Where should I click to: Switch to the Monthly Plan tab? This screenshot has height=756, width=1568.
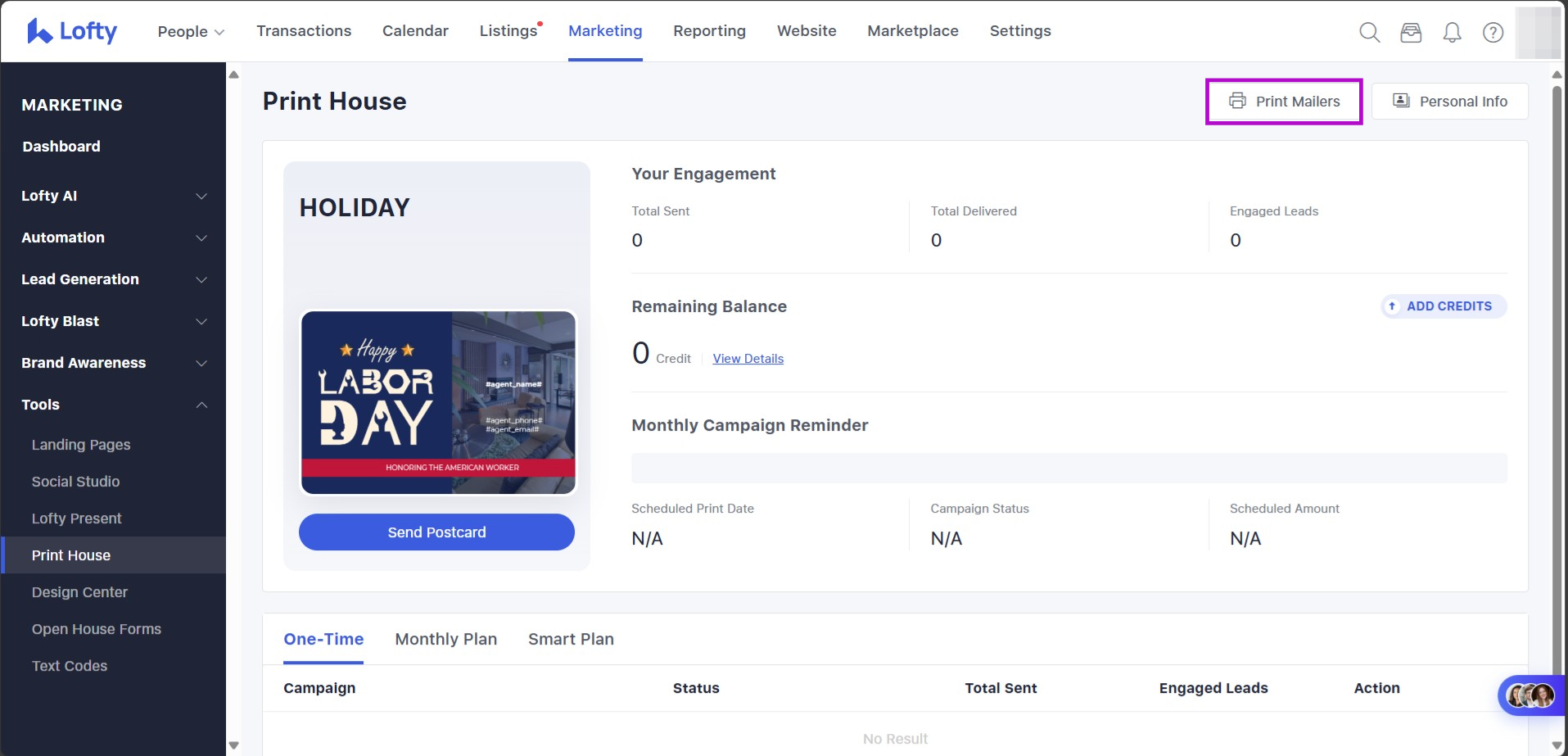445,639
